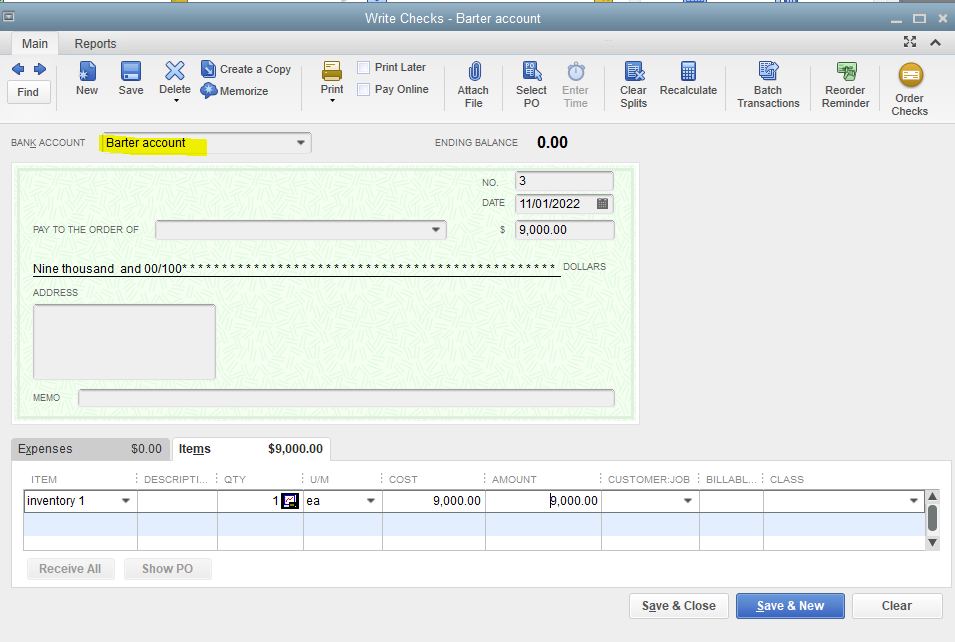Screen dimensions: 955x642
Task: Open the date calendar picker
Action: [x=602, y=203]
